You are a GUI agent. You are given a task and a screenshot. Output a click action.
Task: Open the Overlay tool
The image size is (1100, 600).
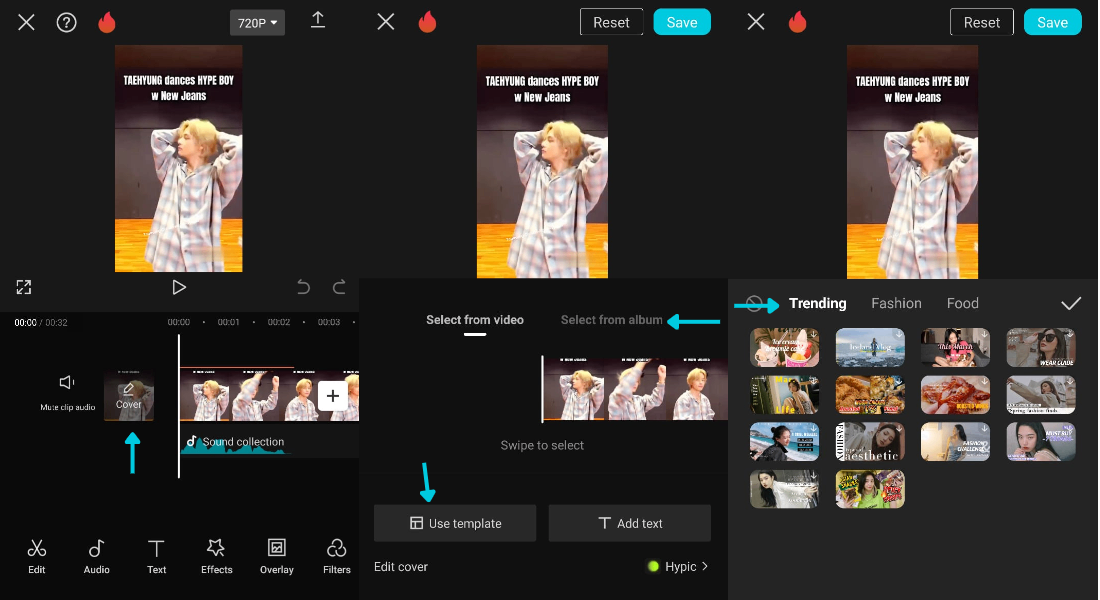276,556
